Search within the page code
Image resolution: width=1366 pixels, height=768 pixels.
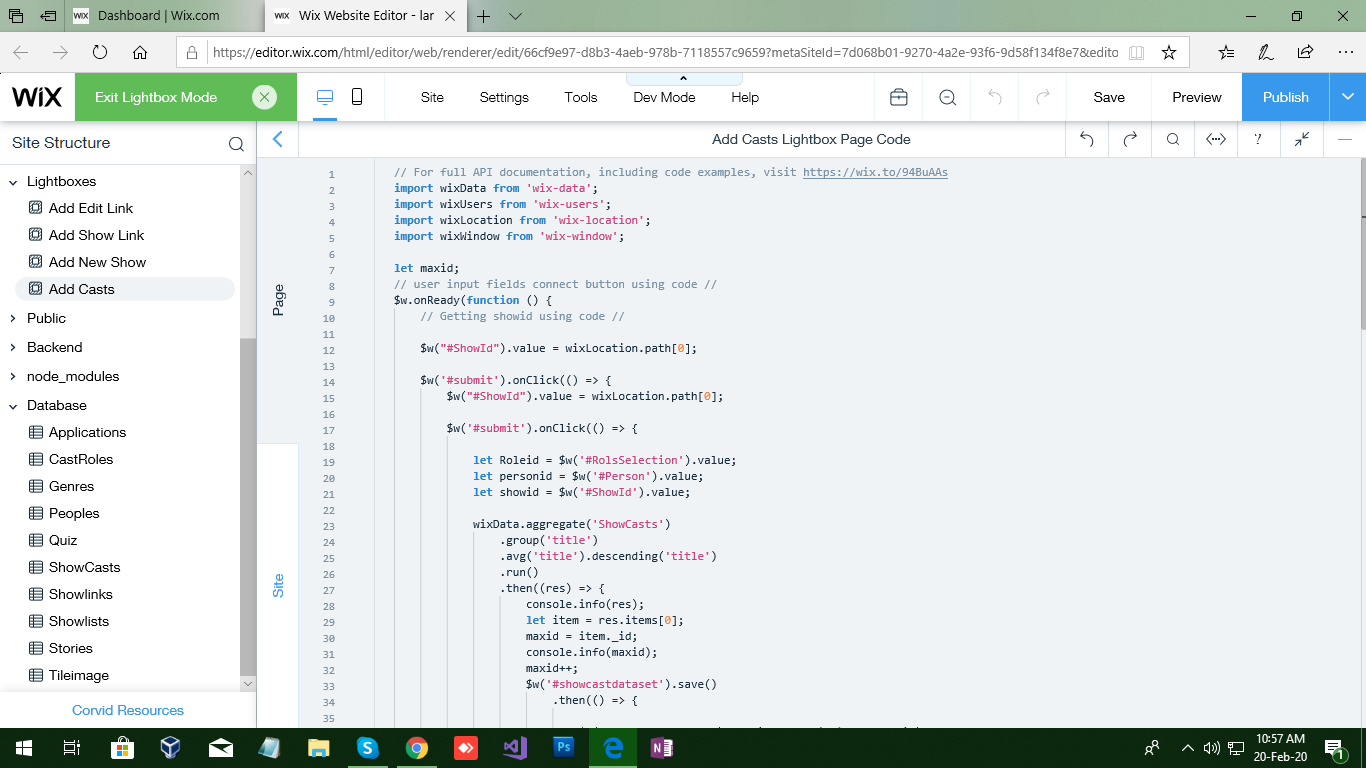click(x=1173, y=139)
